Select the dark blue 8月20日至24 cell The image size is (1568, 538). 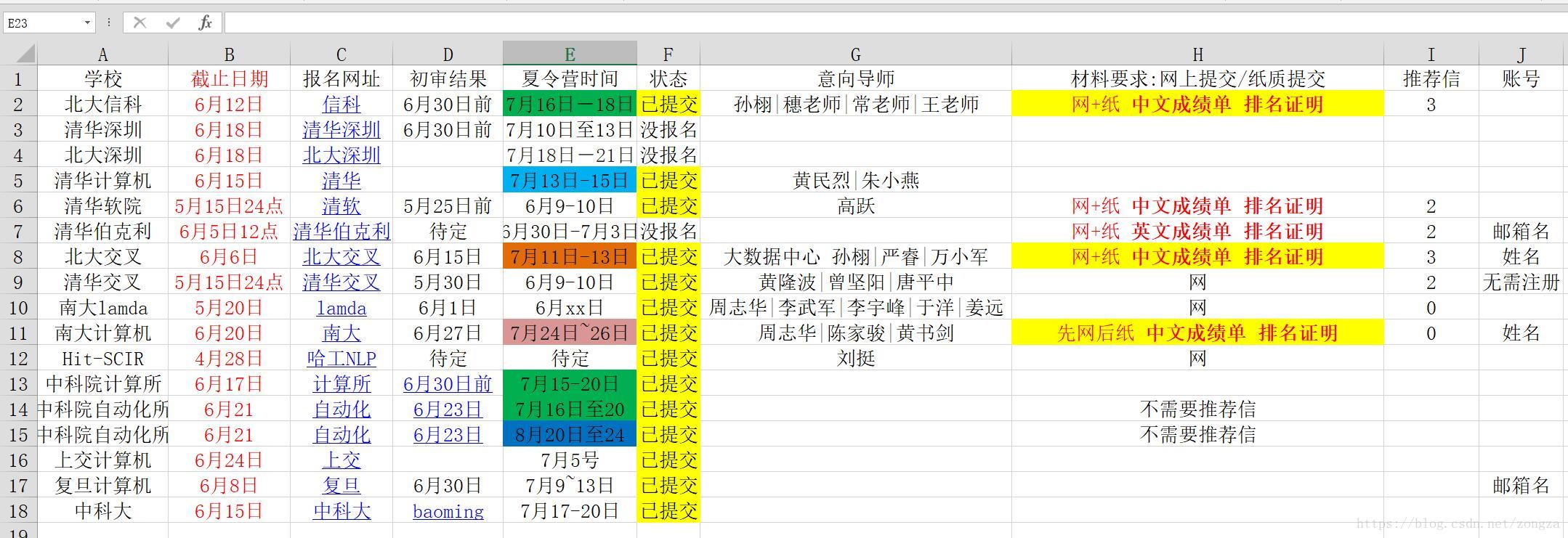pyautogui.click(x=570, y=435)
